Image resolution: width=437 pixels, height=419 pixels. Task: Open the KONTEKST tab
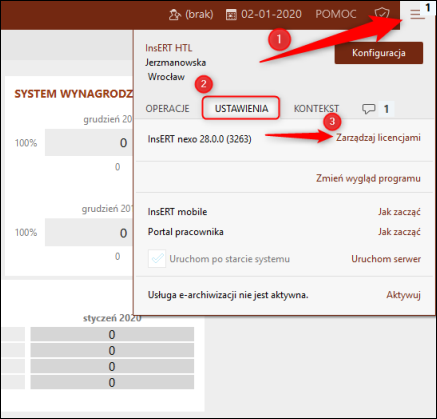(316, 109)
